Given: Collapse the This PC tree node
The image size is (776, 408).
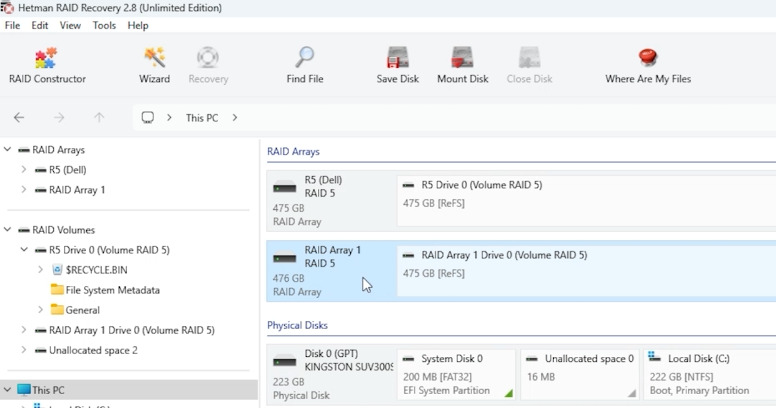Looking at the screenshot, I should (x=7, y=390).
